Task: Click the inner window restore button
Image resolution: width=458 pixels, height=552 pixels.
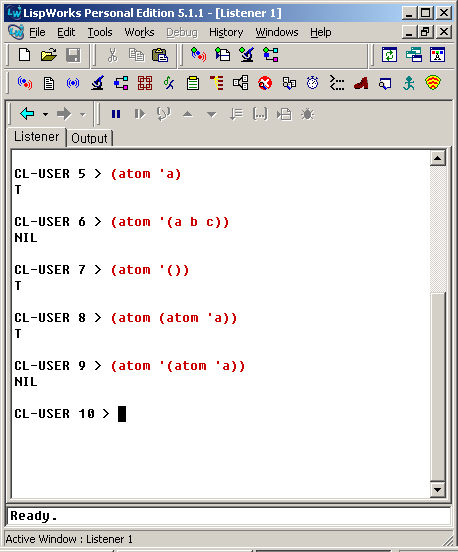Action: click(426, 32)
